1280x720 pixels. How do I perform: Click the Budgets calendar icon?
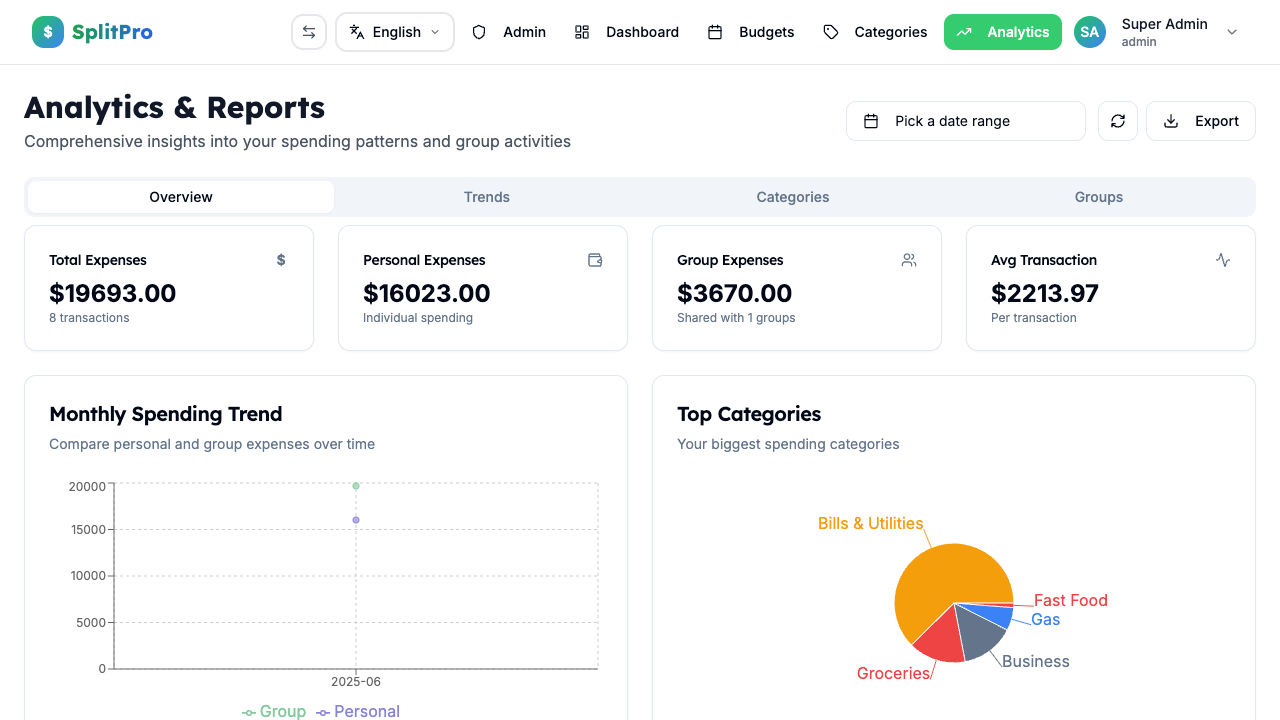(x=715, y=32)
